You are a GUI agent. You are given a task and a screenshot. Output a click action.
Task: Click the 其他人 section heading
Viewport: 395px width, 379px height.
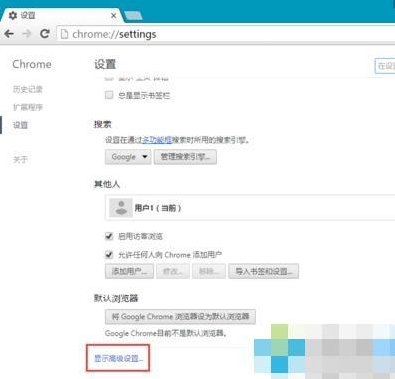click(x=107, y=184)
